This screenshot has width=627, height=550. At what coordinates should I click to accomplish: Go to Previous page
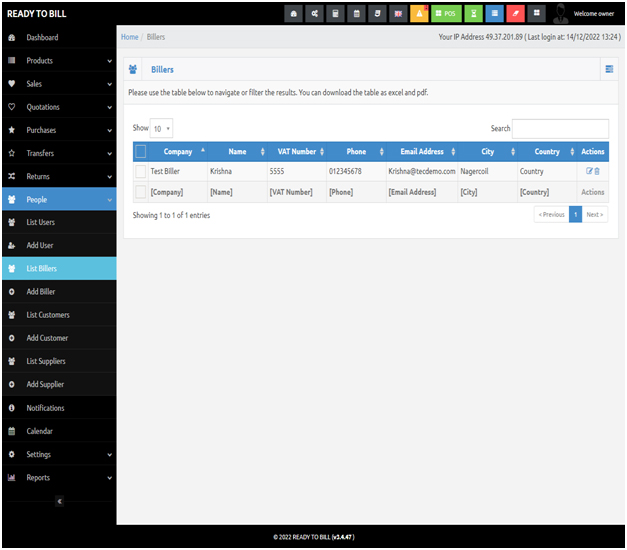point(551,214)
